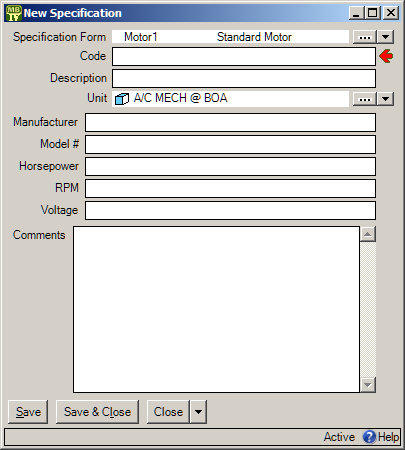Click the unit cube icon beside A/C MECH

tap(122, 99)
